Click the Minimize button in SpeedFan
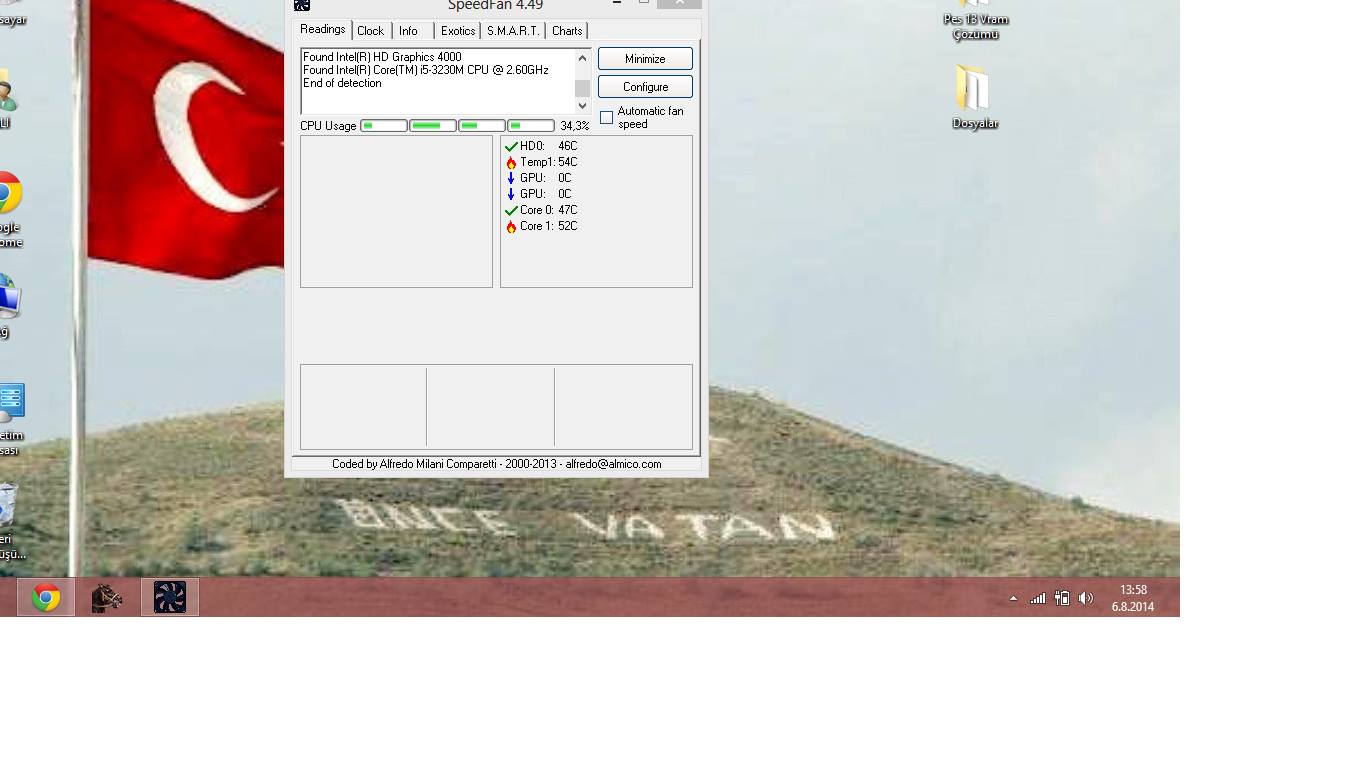This screenshot has width=1366, height=768. 645,59
